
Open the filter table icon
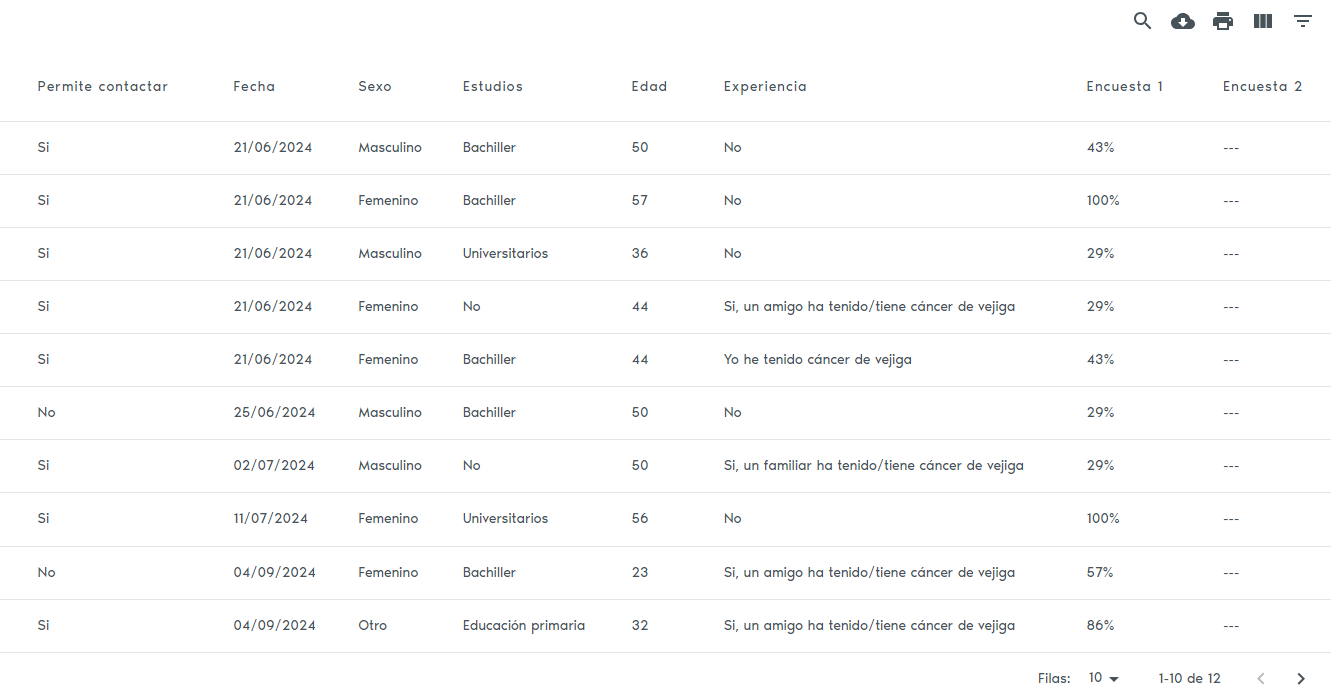point(1303,21)
